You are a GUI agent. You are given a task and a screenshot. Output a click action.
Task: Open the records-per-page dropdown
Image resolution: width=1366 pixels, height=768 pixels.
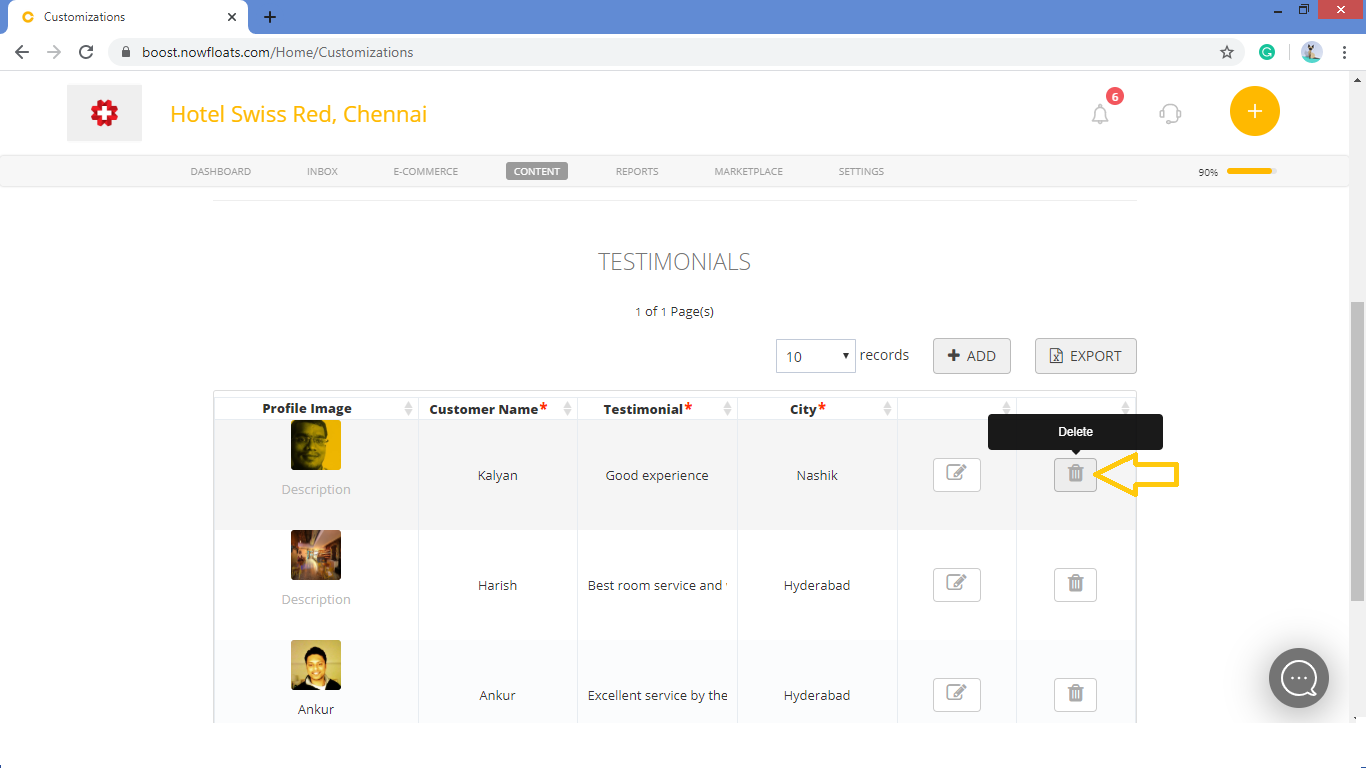[816, 356]
